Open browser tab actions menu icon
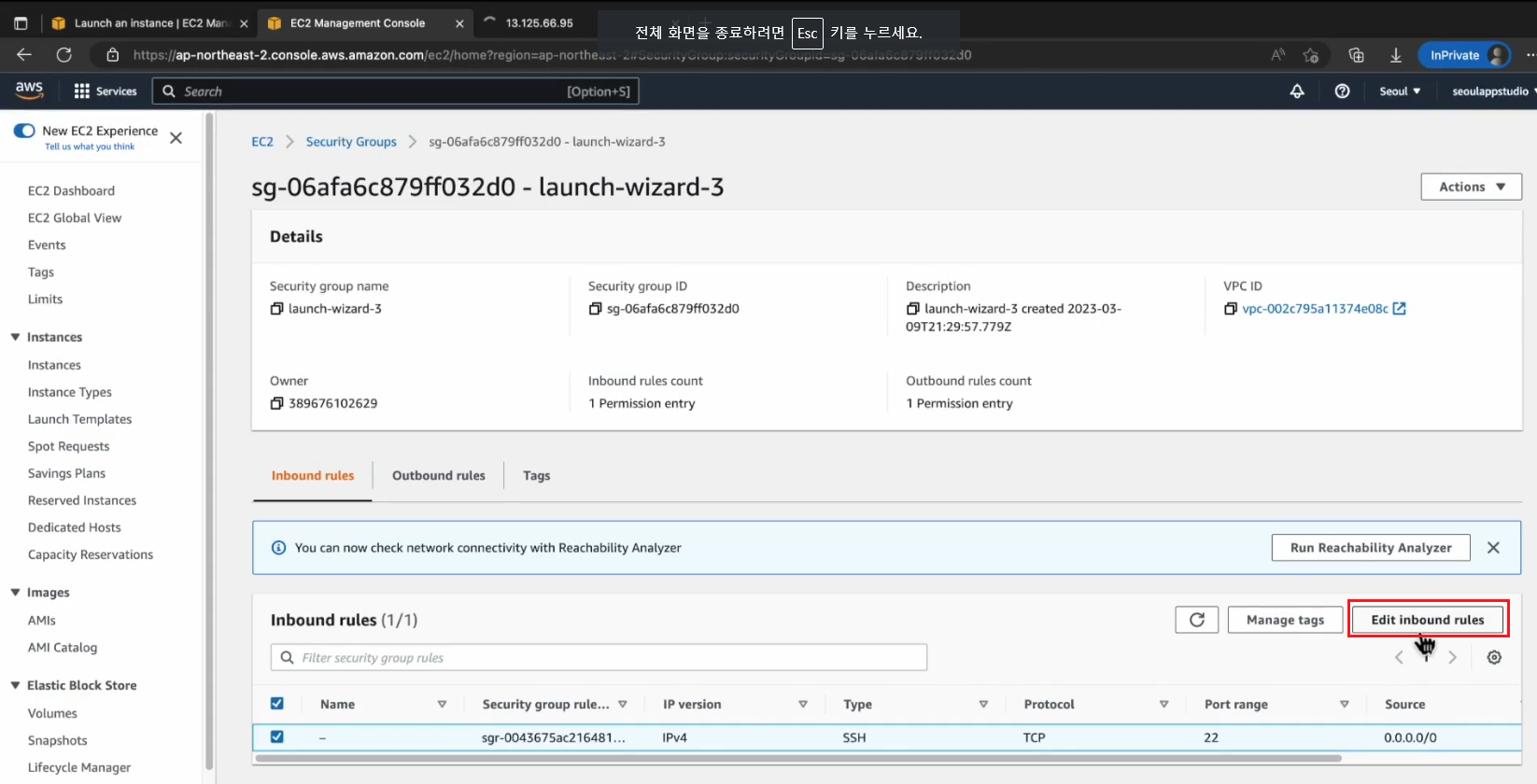1537x784 pixels. point(21,23)
